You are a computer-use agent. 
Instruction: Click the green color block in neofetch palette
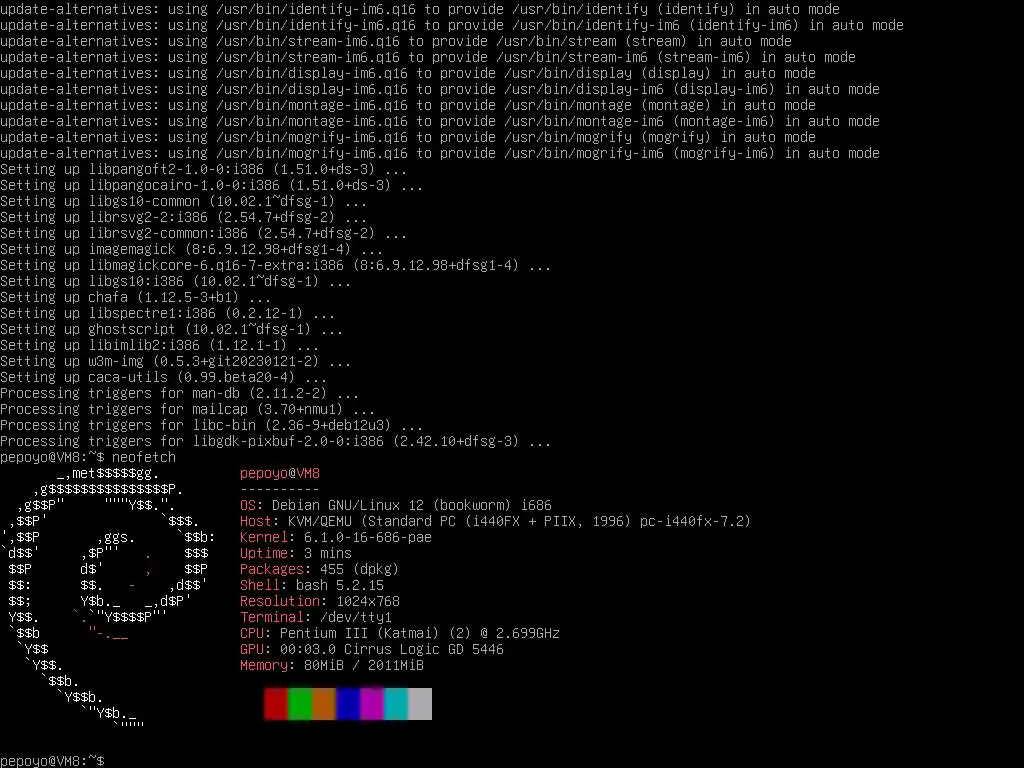coord(300,704)
